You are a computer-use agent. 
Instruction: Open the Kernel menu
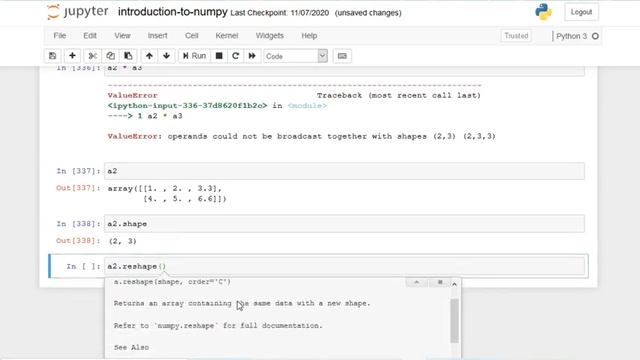(227, 36)
